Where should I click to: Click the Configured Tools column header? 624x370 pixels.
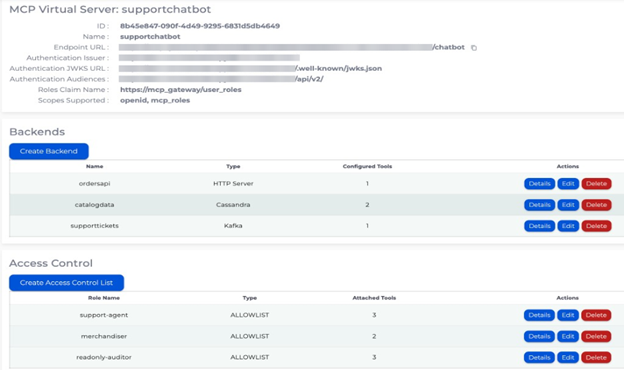pyautogui.click(x=367, y=166)
